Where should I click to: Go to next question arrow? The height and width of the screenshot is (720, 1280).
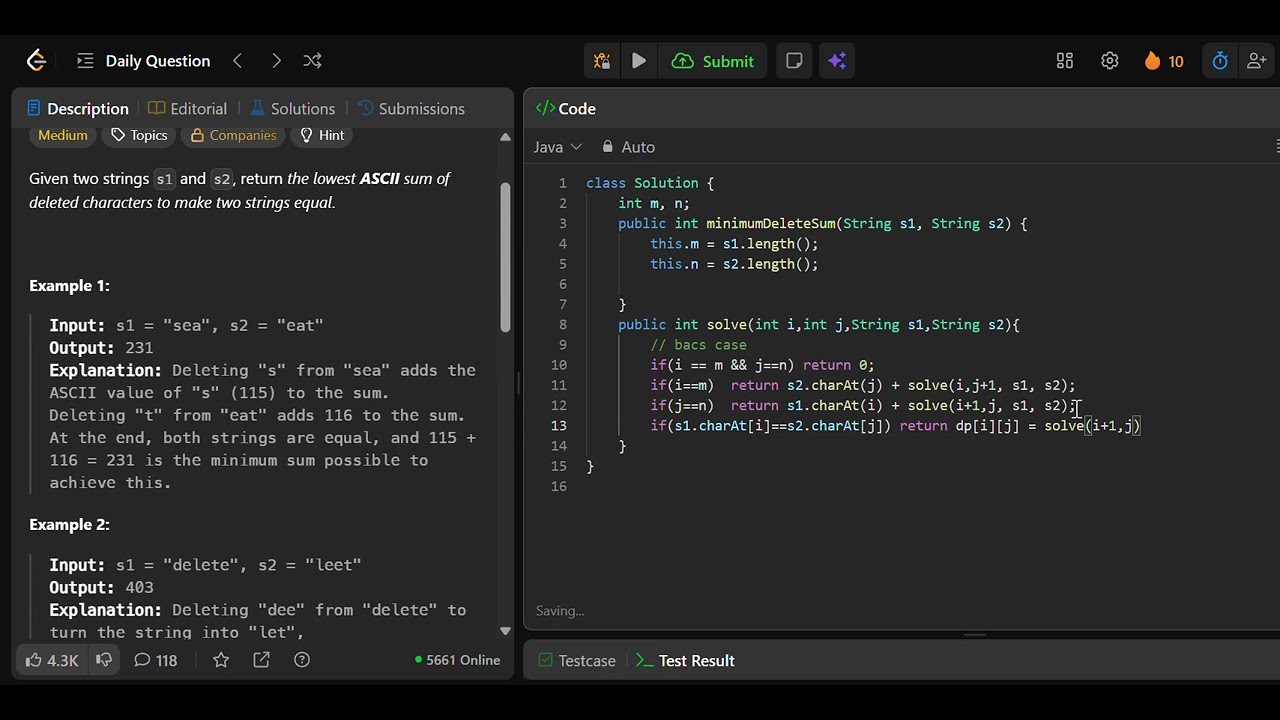pos(275,61)
